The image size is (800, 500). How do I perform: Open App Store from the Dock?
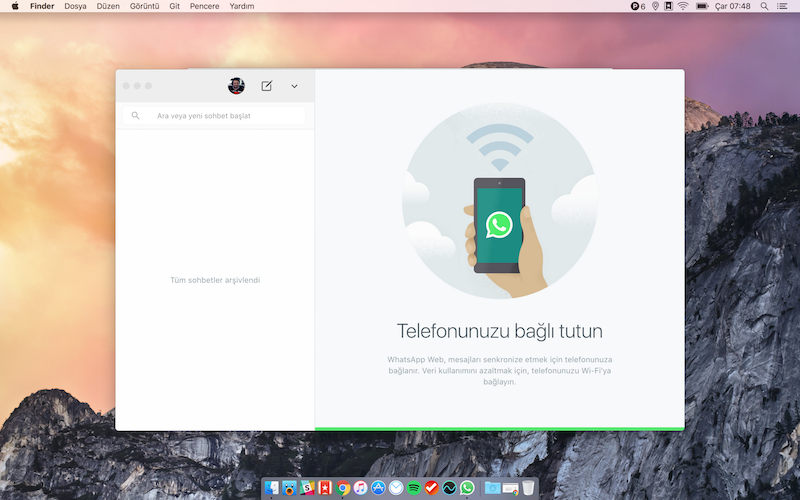tap(378, 488)
